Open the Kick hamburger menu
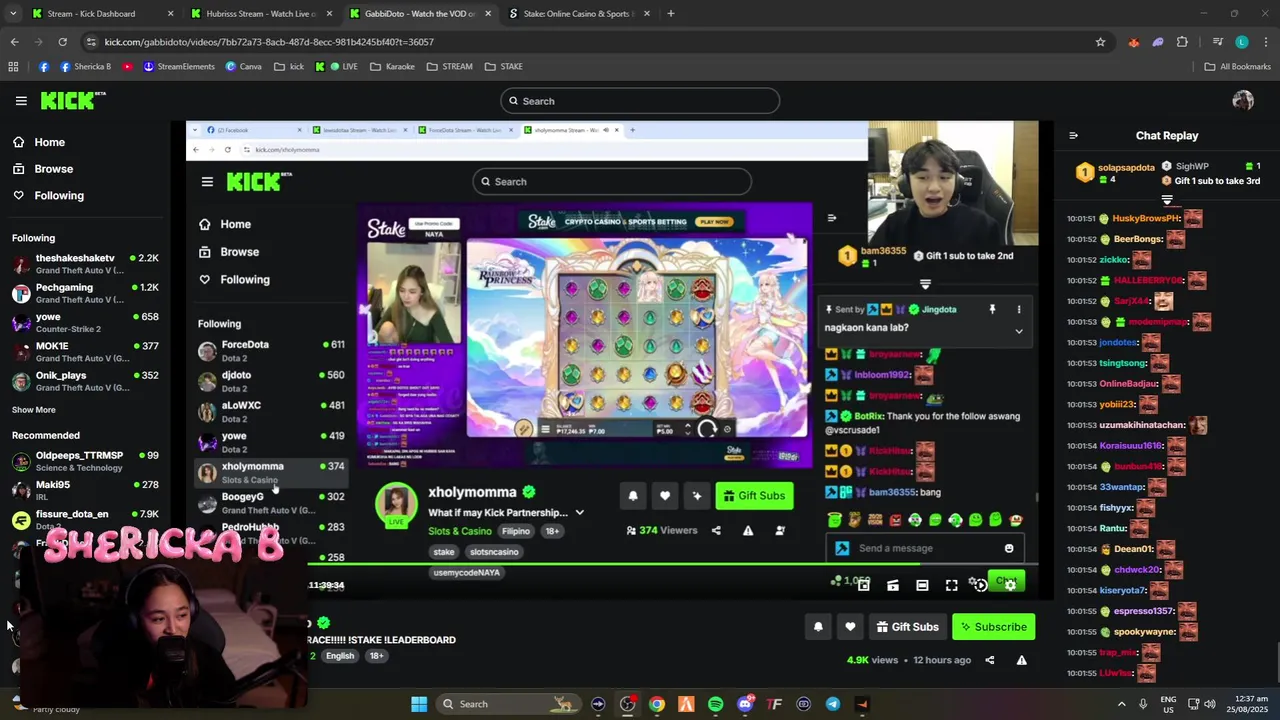The image size is (1280, 720). pos(21,101)
